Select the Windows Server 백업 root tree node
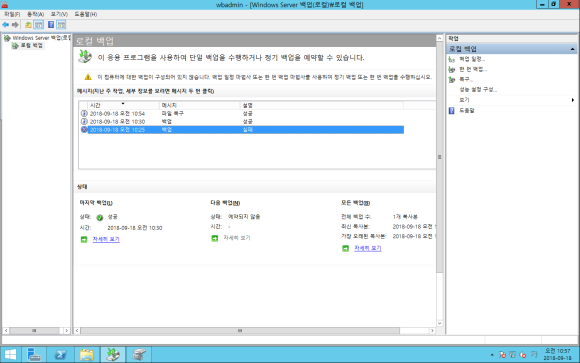The image size is (580, 363). 41,38
